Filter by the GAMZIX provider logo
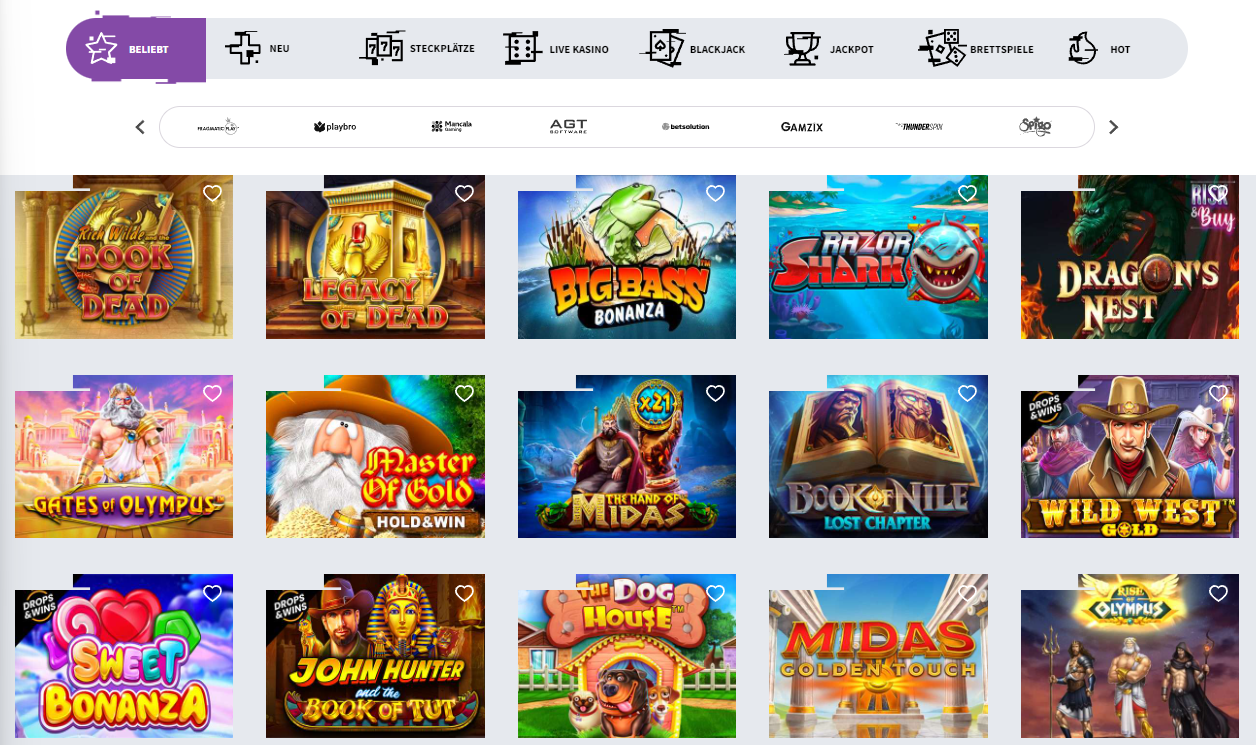The width and height of the screenshot is (1256, 745). click(x=802, y=127)
